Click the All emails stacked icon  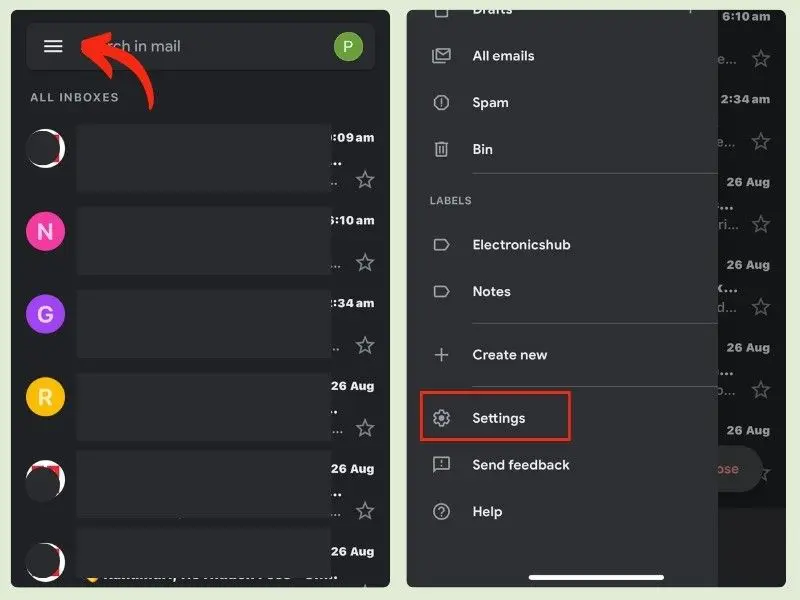coord(441,56)
